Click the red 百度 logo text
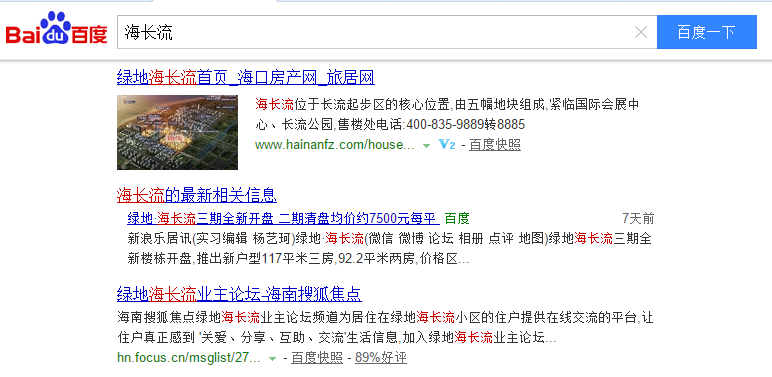Image resolution: width=772 pixels, height=377 pixels. coord(90,34)
